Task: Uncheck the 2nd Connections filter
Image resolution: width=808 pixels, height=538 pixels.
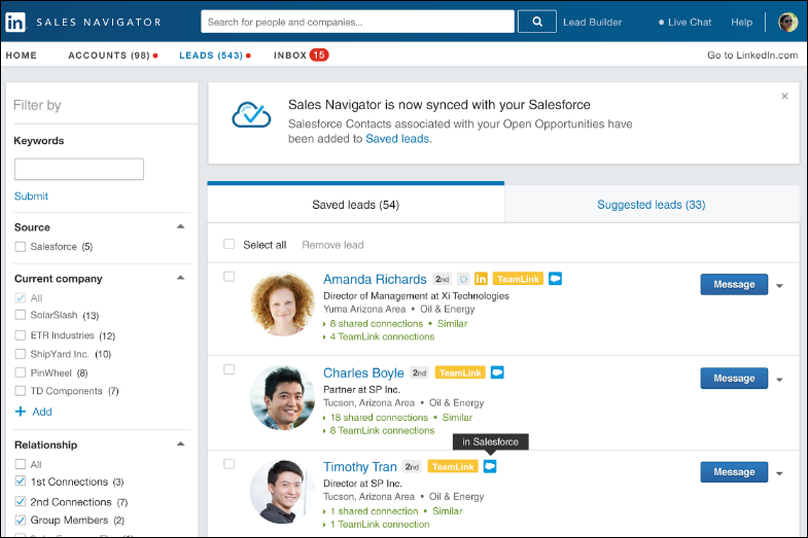Action: click(x=21, y=502)
